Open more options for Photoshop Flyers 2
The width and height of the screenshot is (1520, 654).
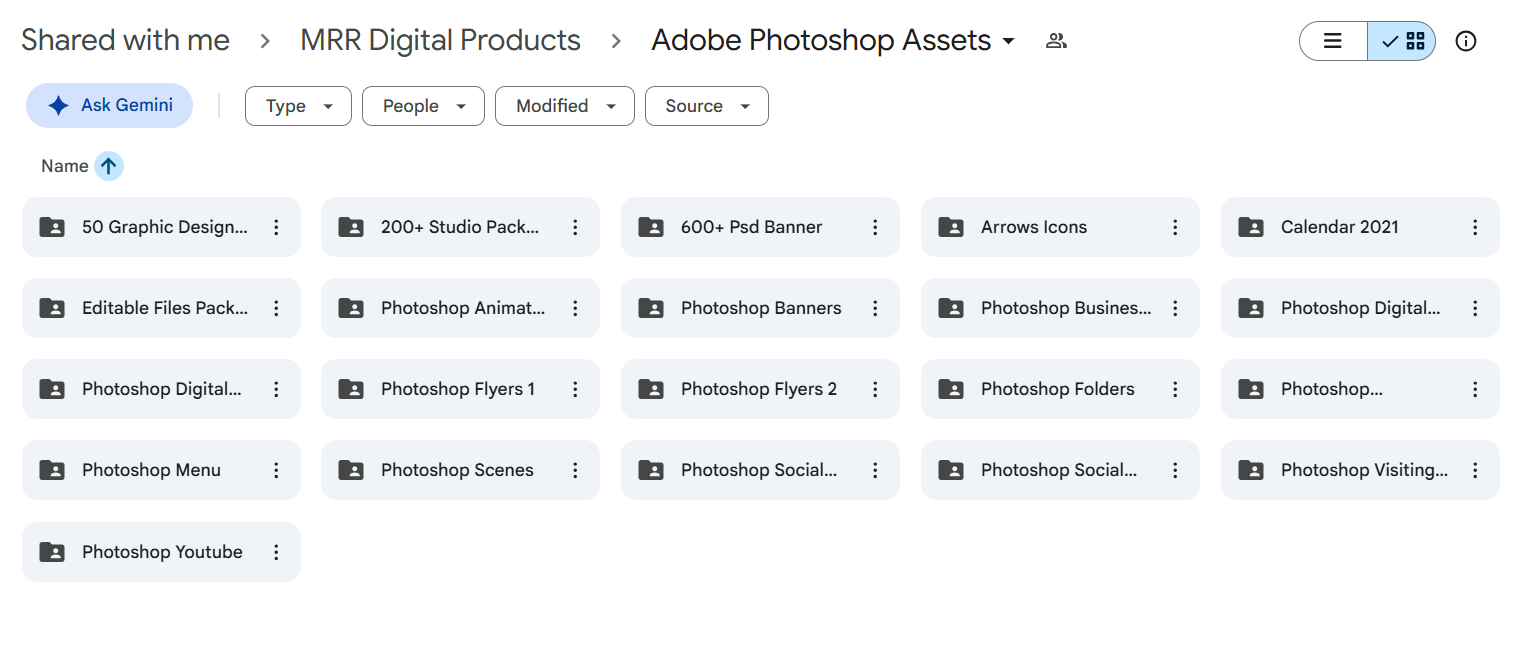point(875,389)
